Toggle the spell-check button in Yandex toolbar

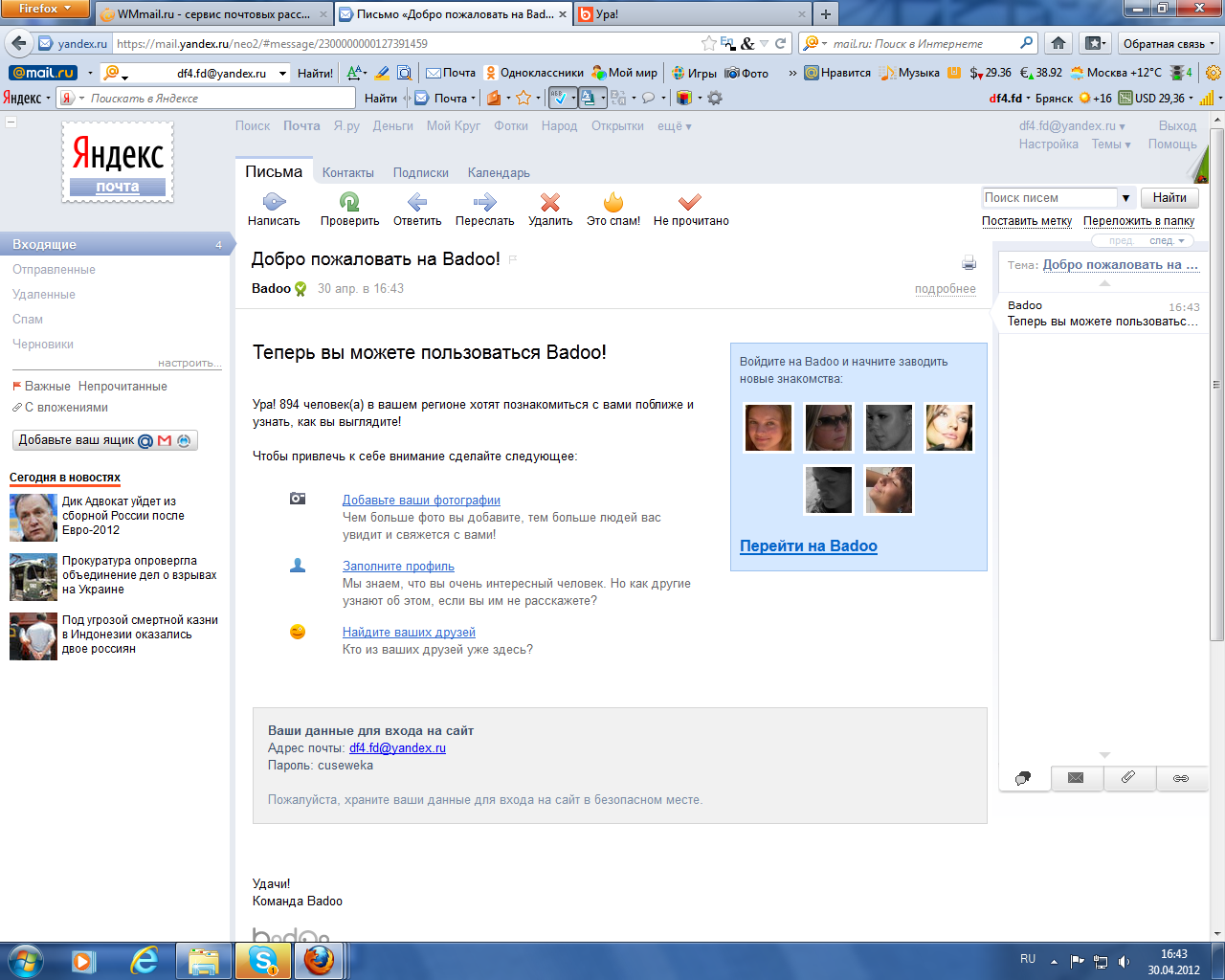click(562, 98)
